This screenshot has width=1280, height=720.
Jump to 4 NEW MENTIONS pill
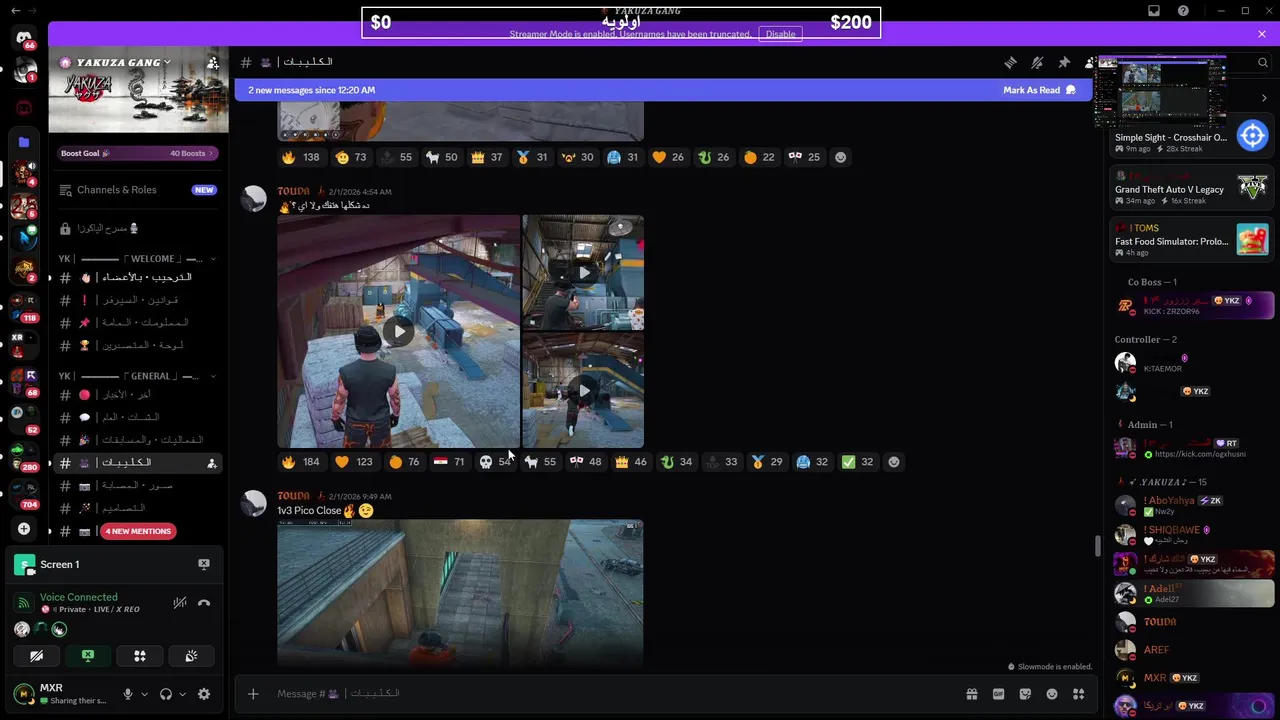[x=138, y=531]
